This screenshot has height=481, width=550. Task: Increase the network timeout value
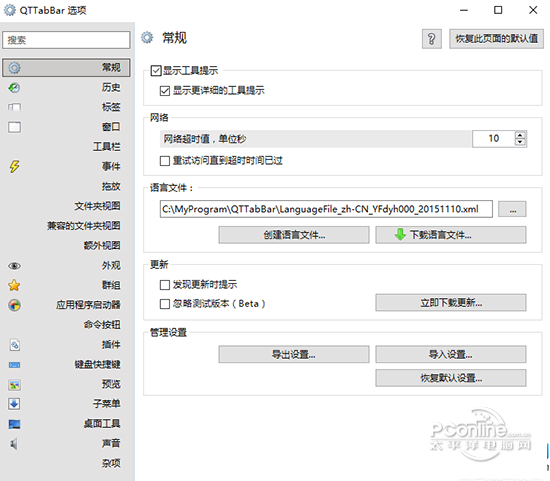520,135
